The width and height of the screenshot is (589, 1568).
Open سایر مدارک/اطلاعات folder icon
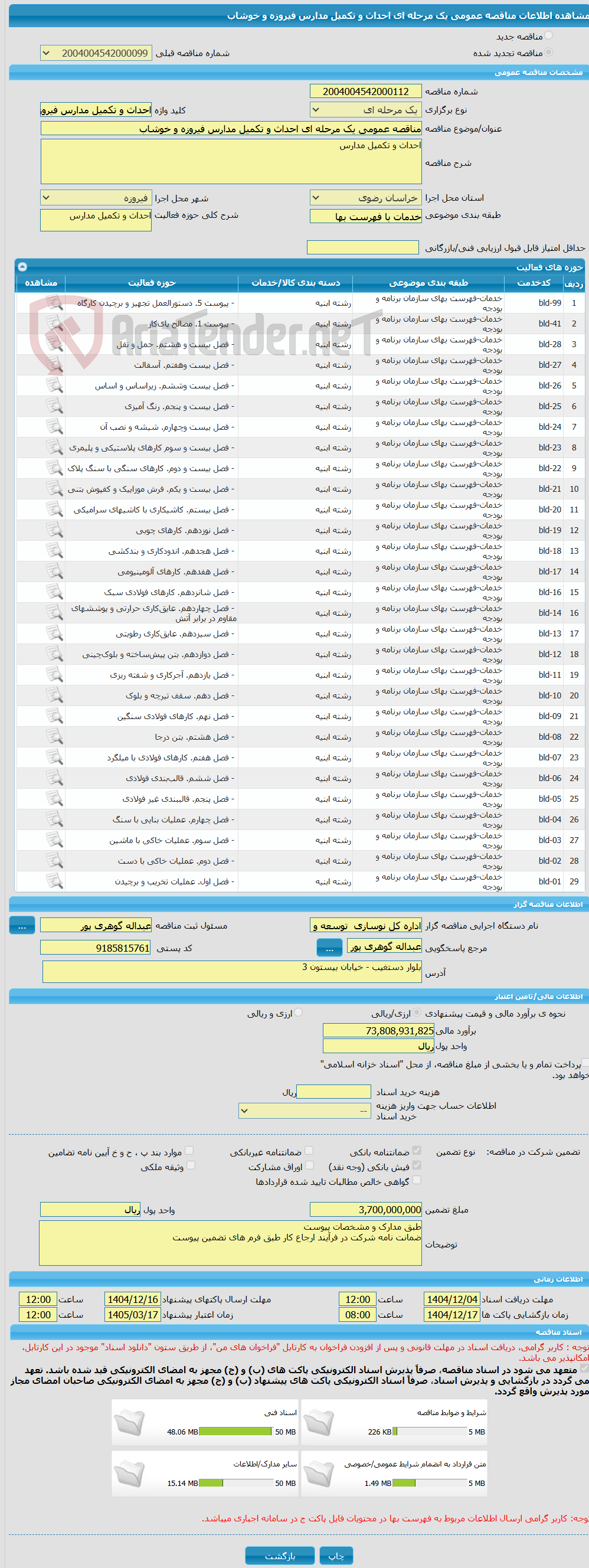(x=129, y=1473)
